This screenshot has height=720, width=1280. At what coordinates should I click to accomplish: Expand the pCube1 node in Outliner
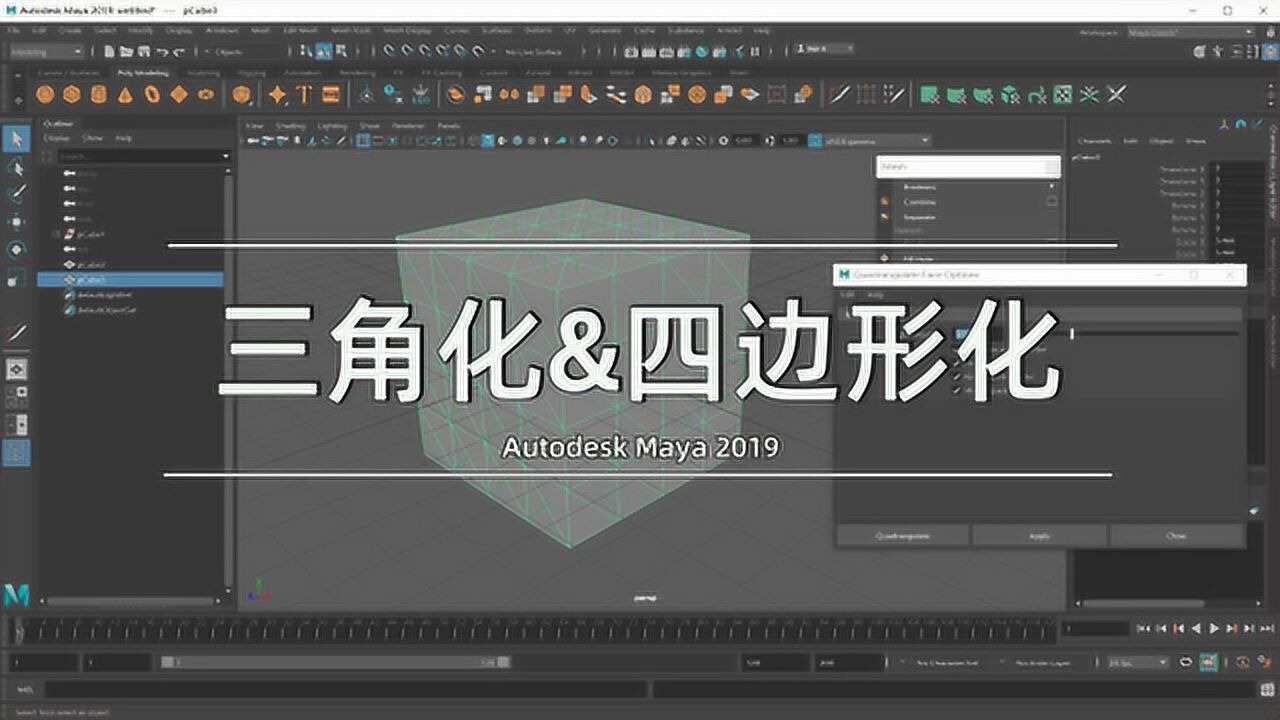(x=56, y=233)
